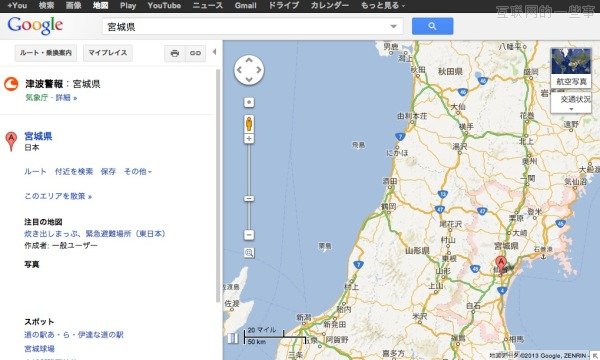Open the 交通状況 traffic dropdown
This screenshot has width=600, height=360.
click(x=571, y=103)
